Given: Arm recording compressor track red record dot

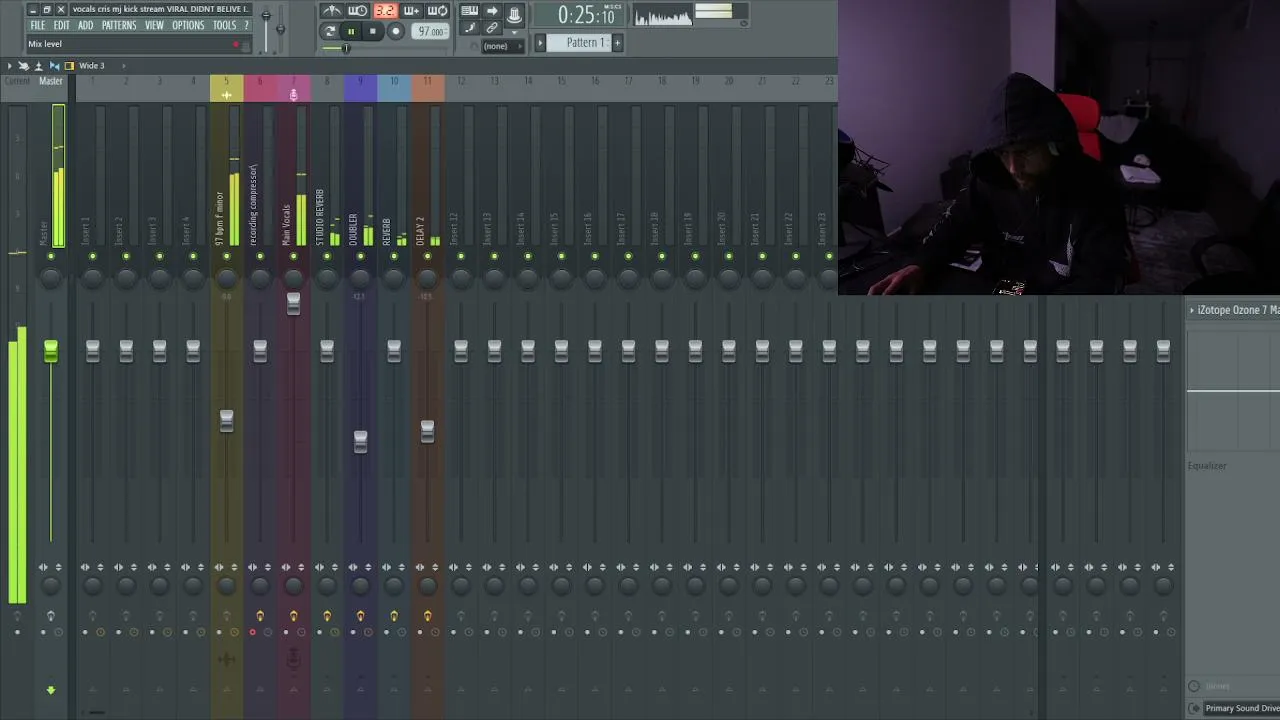Looking at the screenshot, I should coord(252,632).
